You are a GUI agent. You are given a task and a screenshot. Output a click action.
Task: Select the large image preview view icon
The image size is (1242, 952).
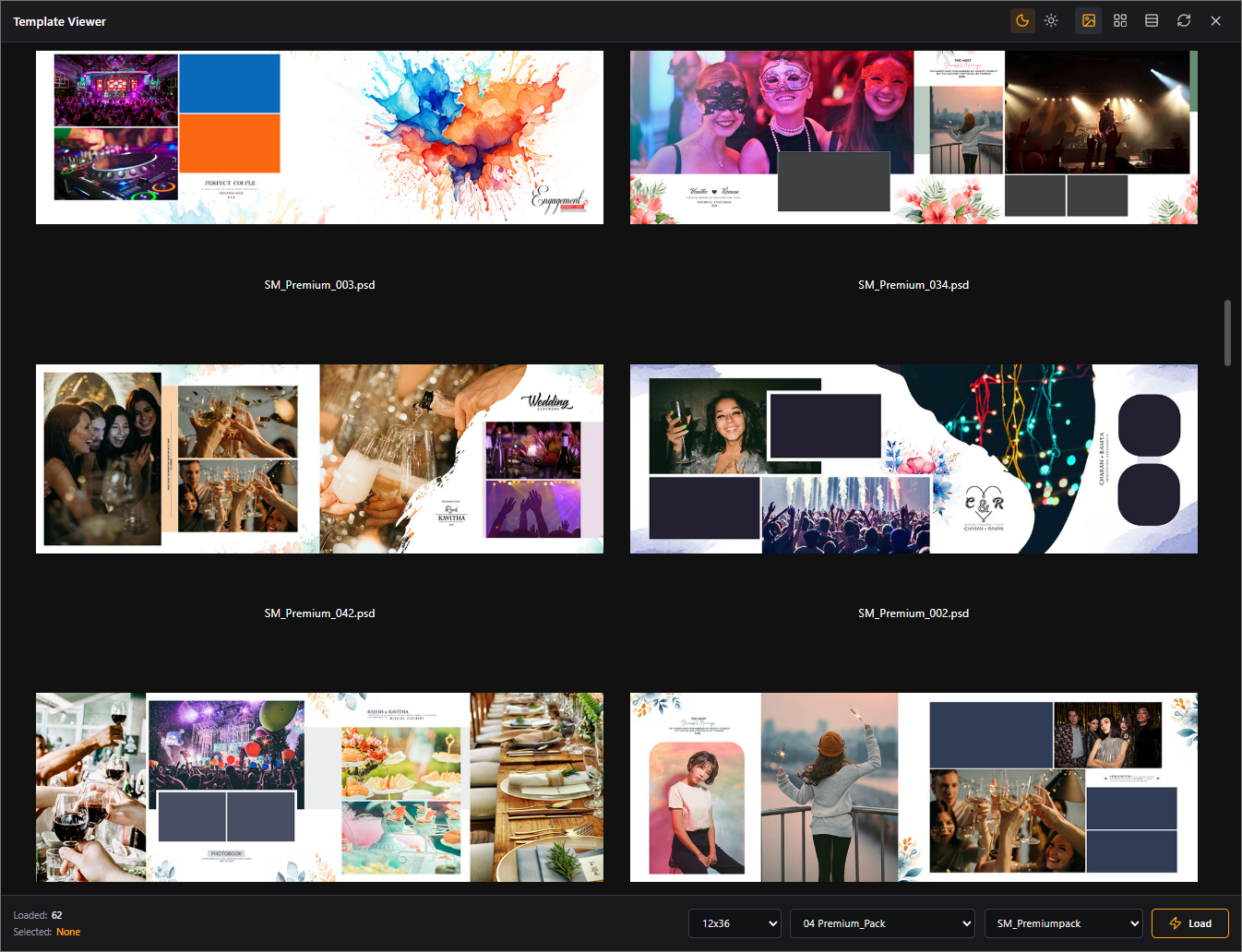(1089, 20)
